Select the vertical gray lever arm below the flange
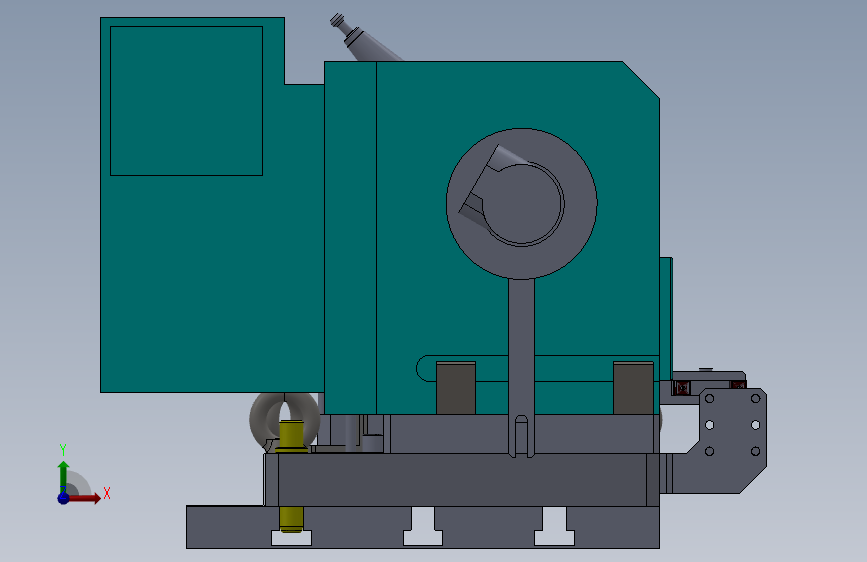The height and width of the screenshot is (562, 867). click(x=521, y=367)
